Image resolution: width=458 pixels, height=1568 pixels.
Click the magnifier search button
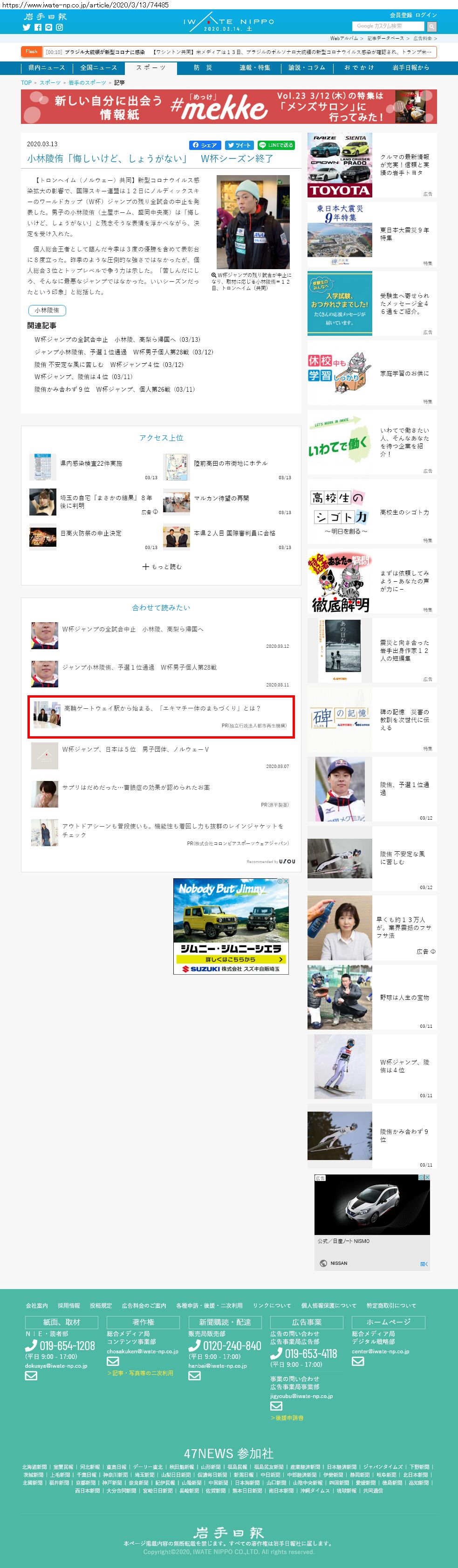pos(431,26)
